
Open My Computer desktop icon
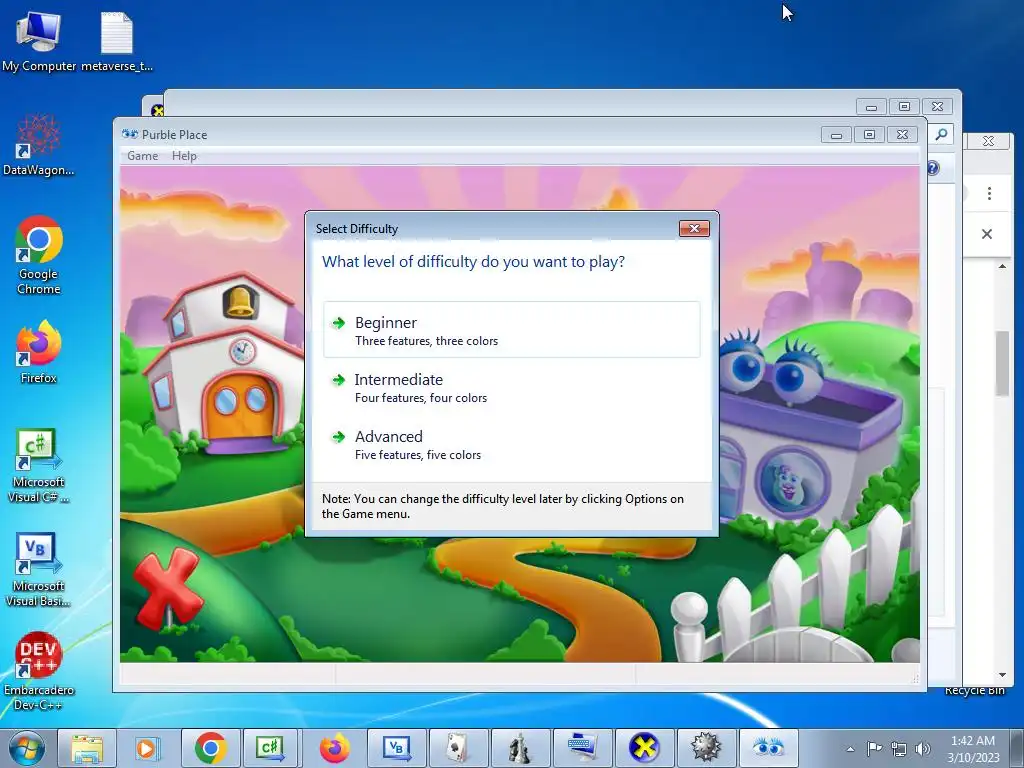coord(39,40)
